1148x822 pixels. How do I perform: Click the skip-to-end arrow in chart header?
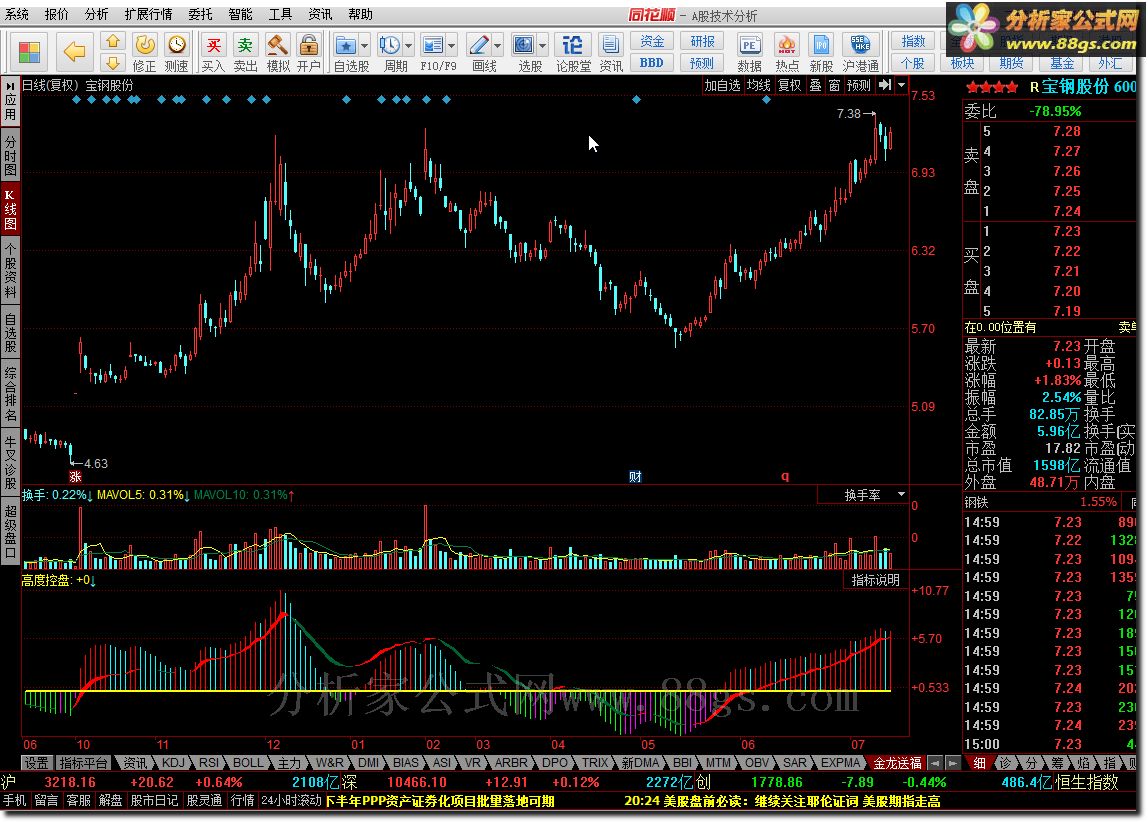(x=884, y=85)
